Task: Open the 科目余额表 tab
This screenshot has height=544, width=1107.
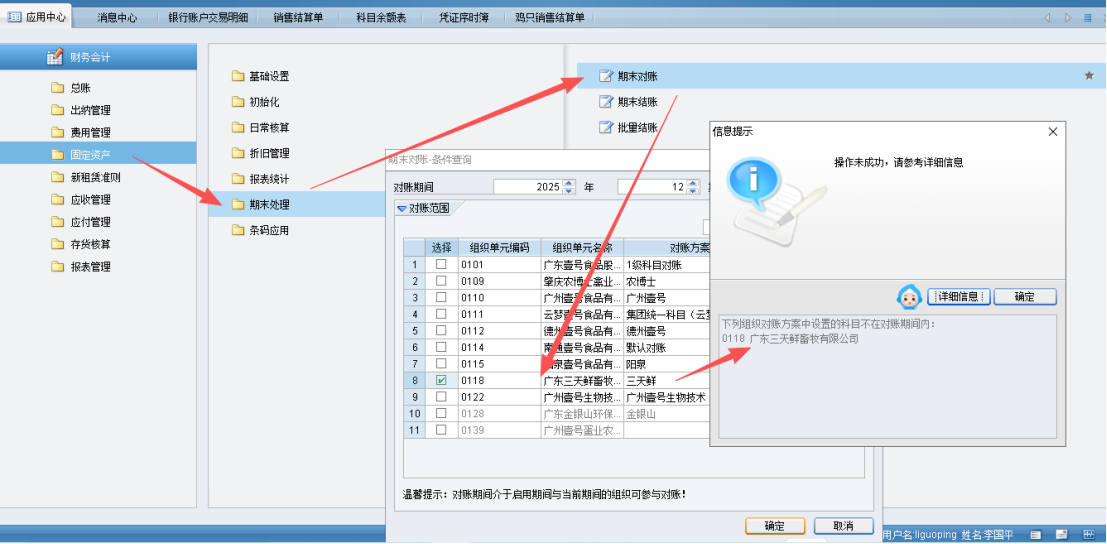Action: tap(381, 18)
